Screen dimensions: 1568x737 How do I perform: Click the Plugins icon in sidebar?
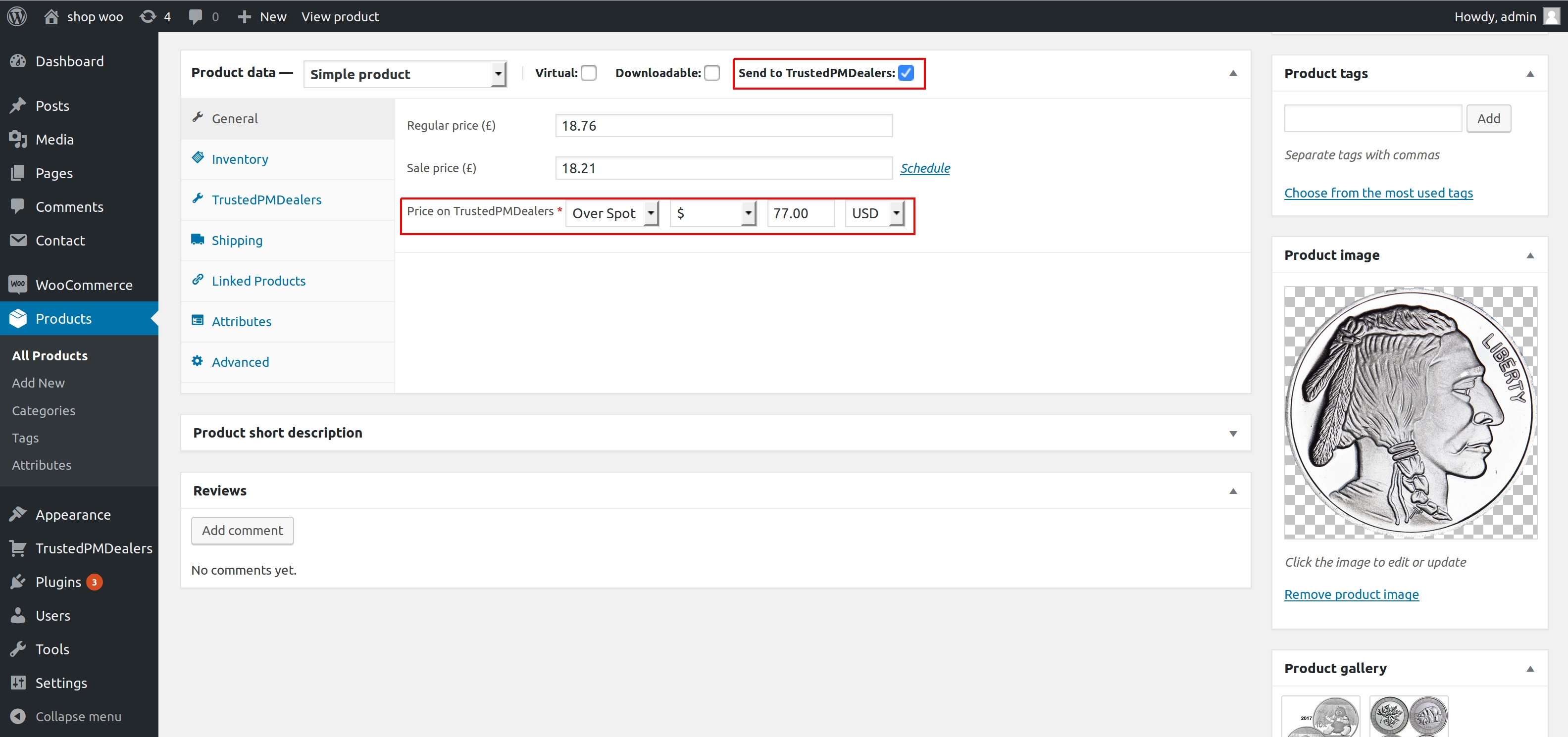(x=19, y=581)
